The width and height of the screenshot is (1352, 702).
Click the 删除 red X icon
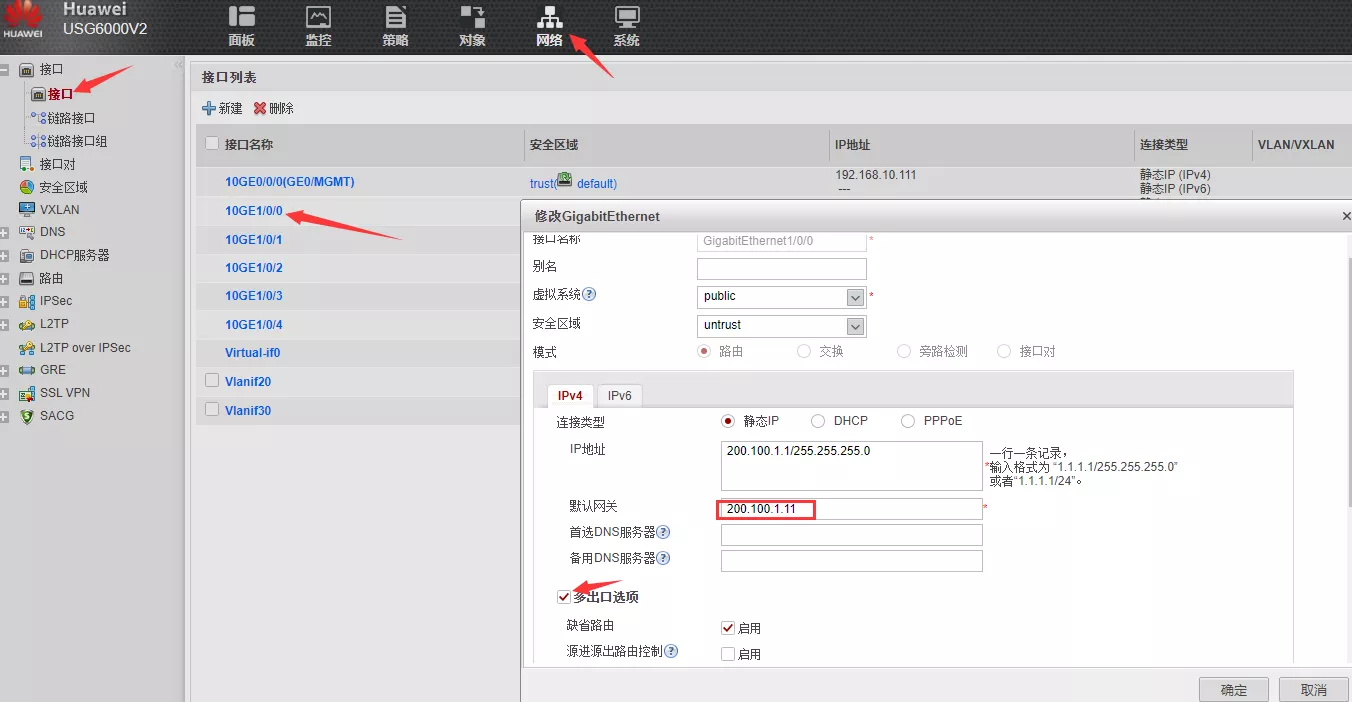pyautogui.click(x=260, y=108)
